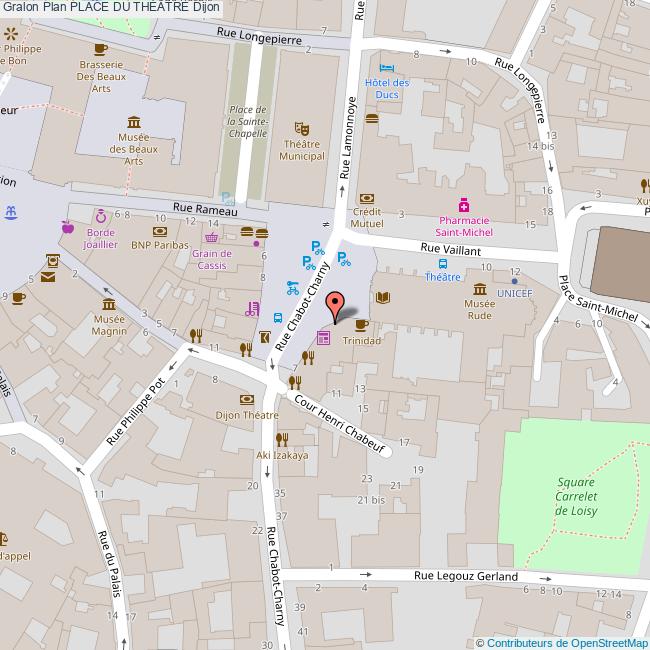Click the Borde Joaillier jewelry icon
Viewport: 650px width, 650px height.
[x=100, y=215]
